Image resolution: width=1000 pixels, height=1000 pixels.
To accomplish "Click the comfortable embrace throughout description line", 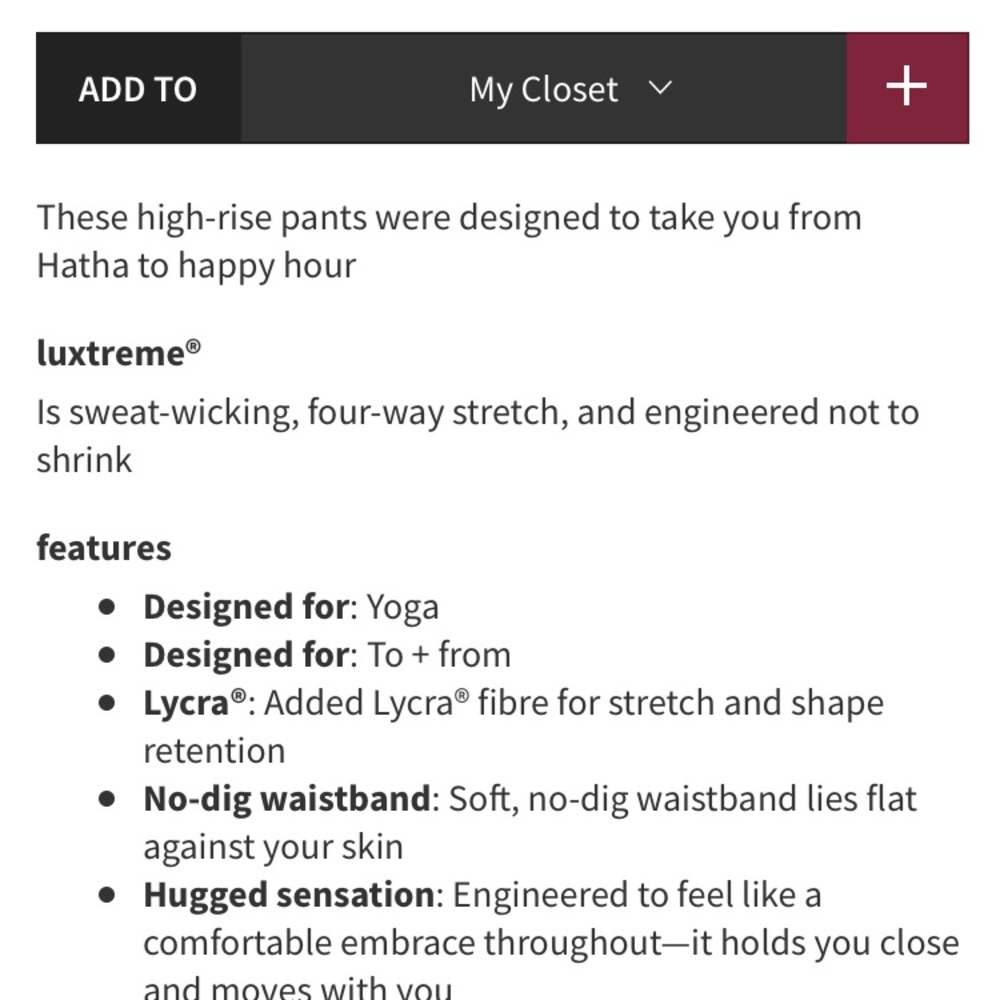I will click(x=551, y=943).
